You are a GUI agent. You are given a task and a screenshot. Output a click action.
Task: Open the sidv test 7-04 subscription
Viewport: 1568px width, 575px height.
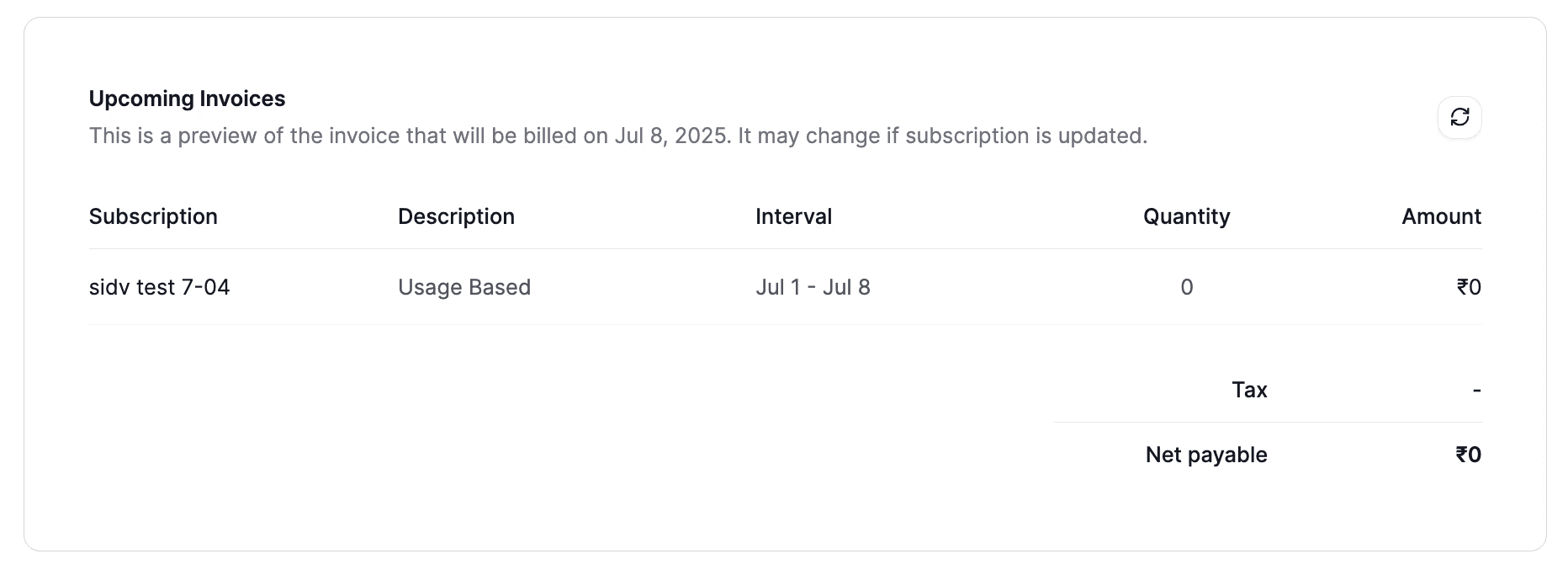pos(159,287)
